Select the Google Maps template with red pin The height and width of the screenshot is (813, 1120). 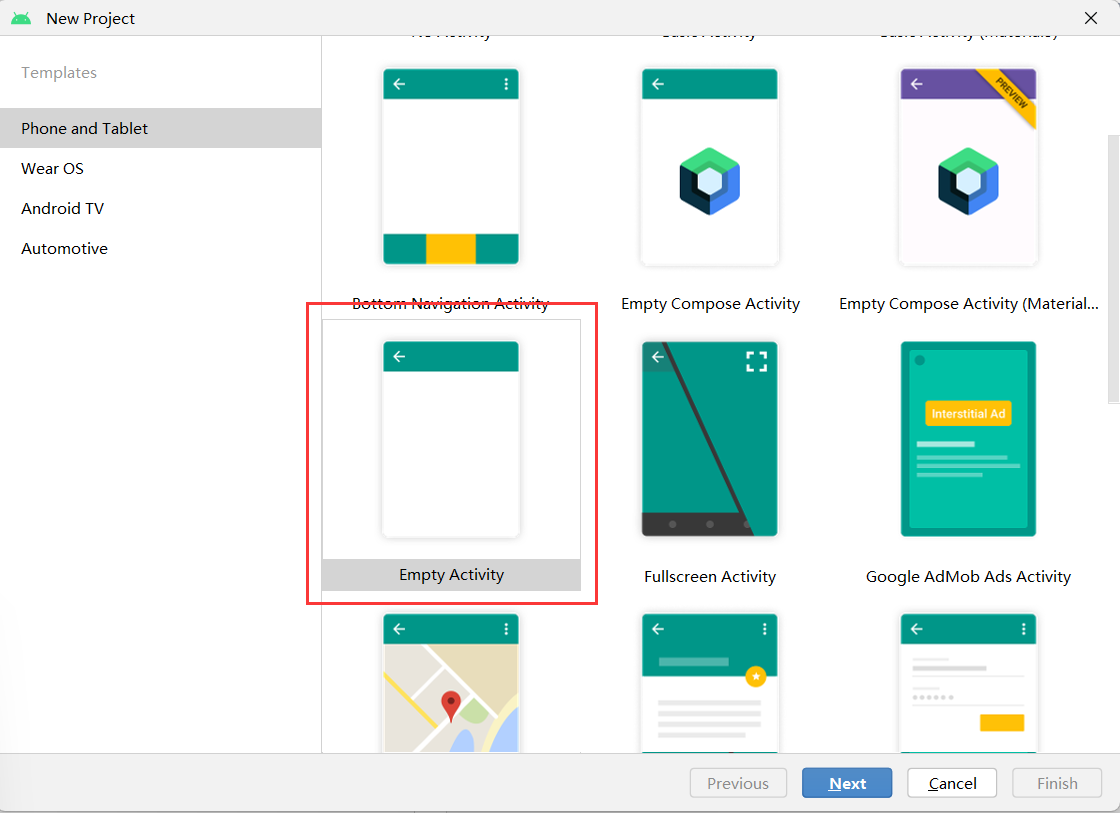point(451,683)
